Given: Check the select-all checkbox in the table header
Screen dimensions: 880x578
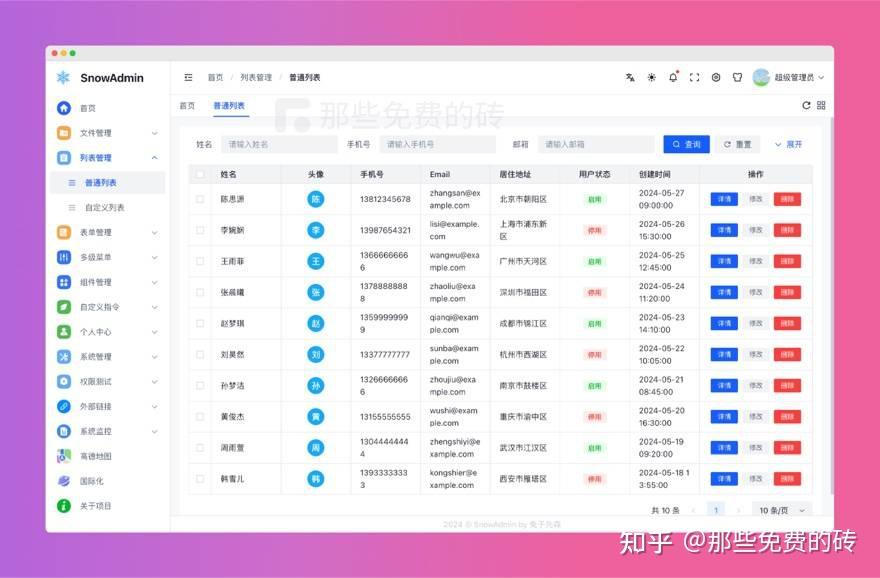Looking at the screenshot, I should coord(199,173).
